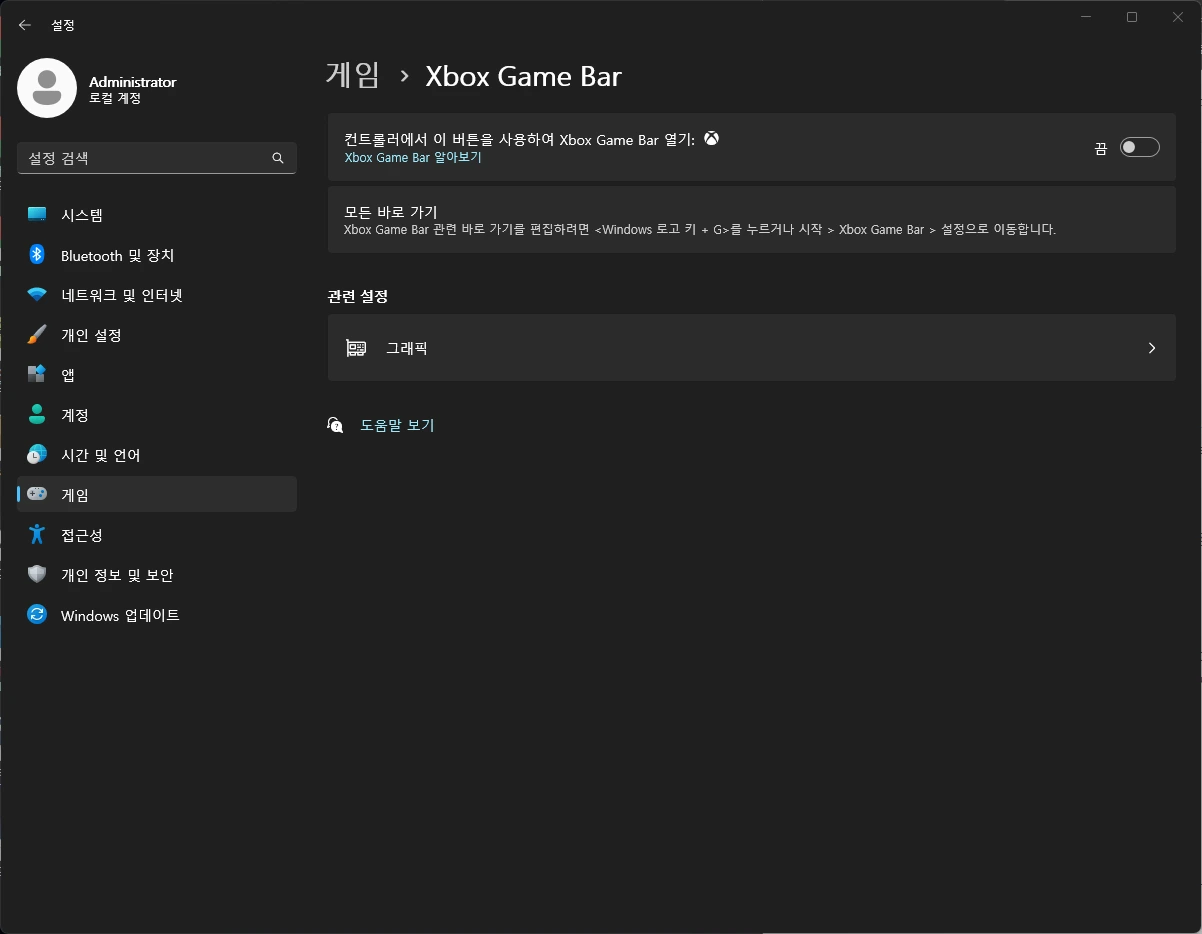The height and width of the screenshot is (934, 1202).
Task: Open Windows 업데이트 page
Action: pos(157,615)
